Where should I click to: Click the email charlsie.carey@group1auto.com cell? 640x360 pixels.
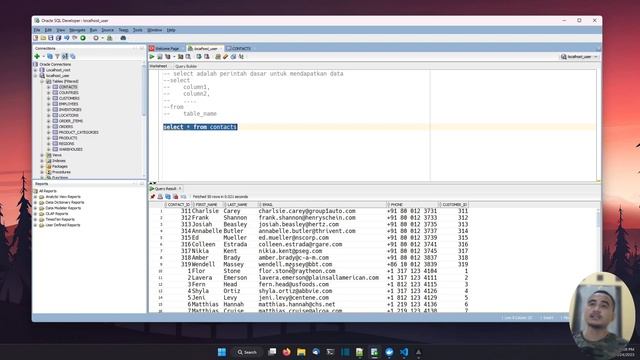pos(307,211)
